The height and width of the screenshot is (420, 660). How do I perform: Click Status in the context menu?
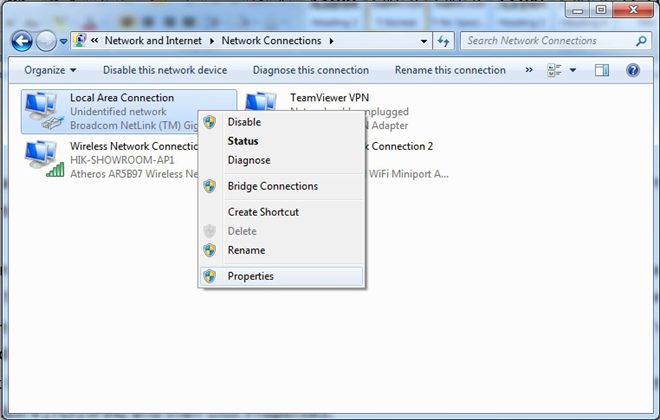click(243, 141)
